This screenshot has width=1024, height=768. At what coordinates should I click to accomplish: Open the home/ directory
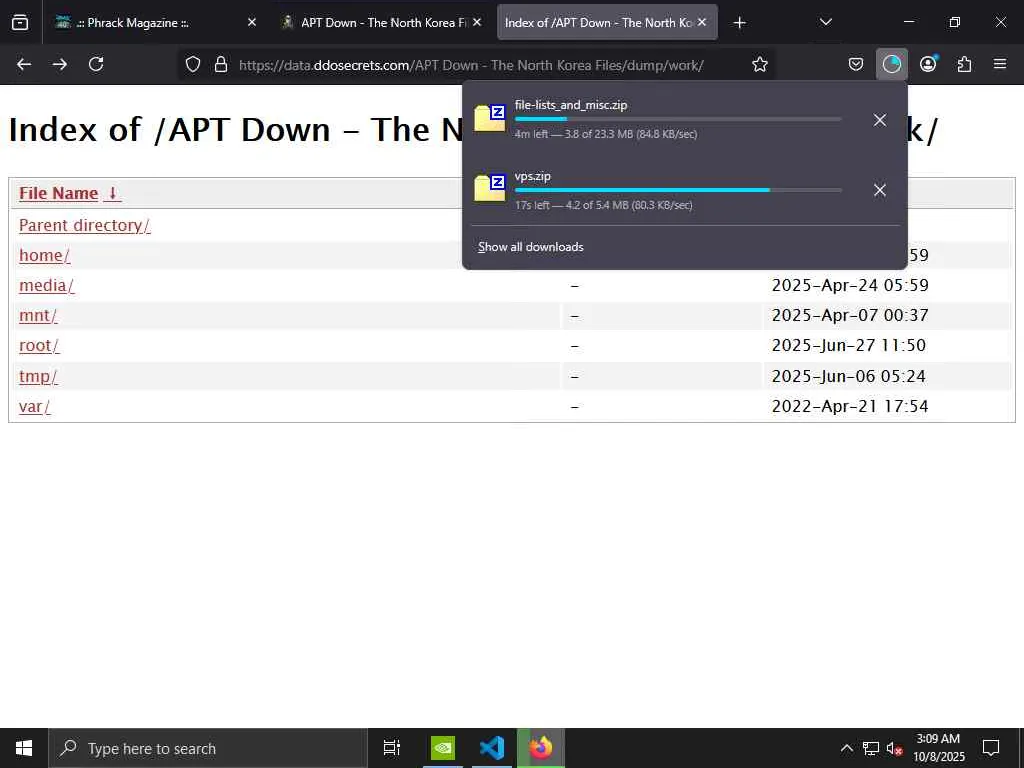44,255
